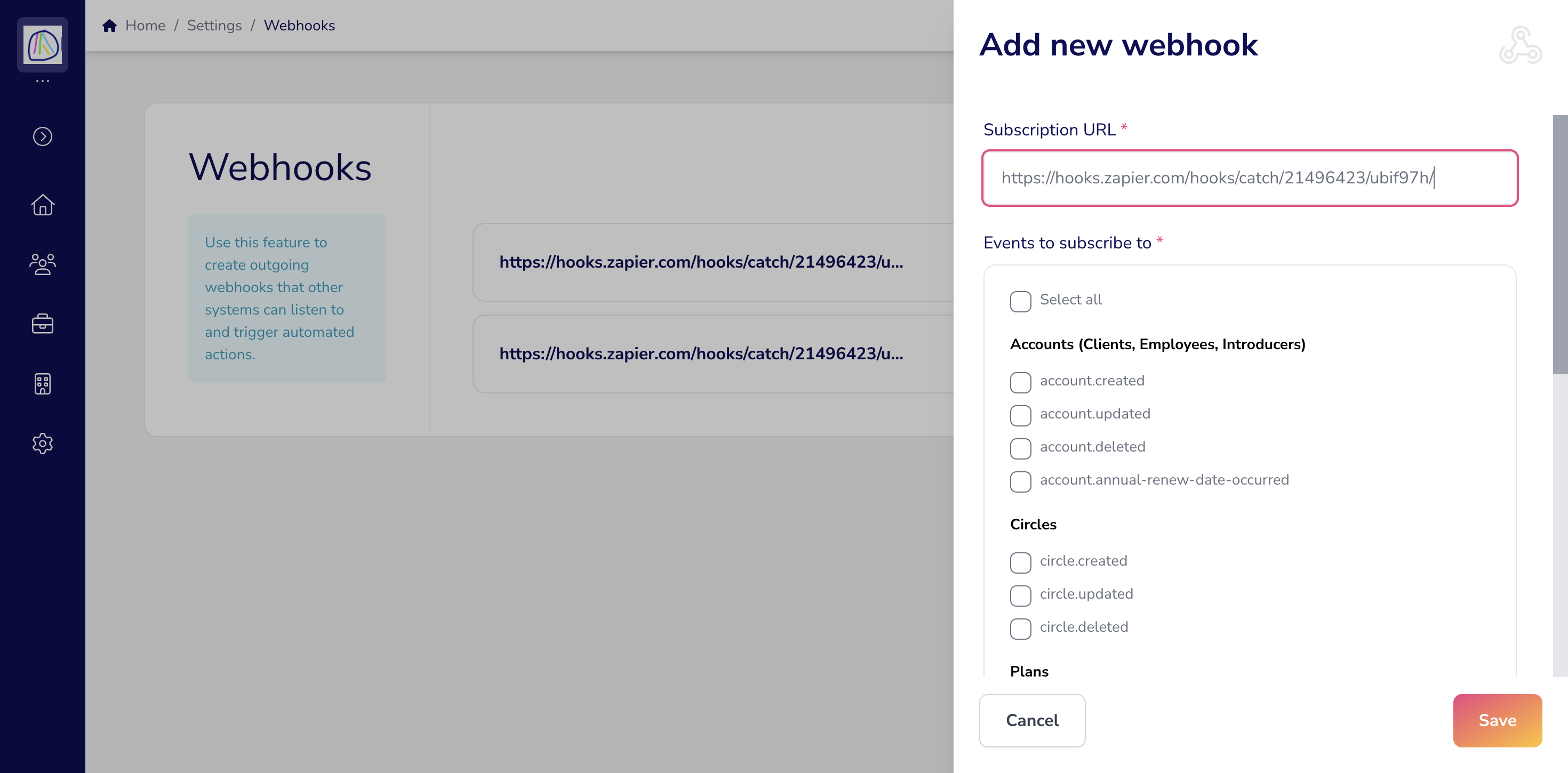Open the people group icon in the sidebar
This screenshot has width=1568, height=773.
43,264
